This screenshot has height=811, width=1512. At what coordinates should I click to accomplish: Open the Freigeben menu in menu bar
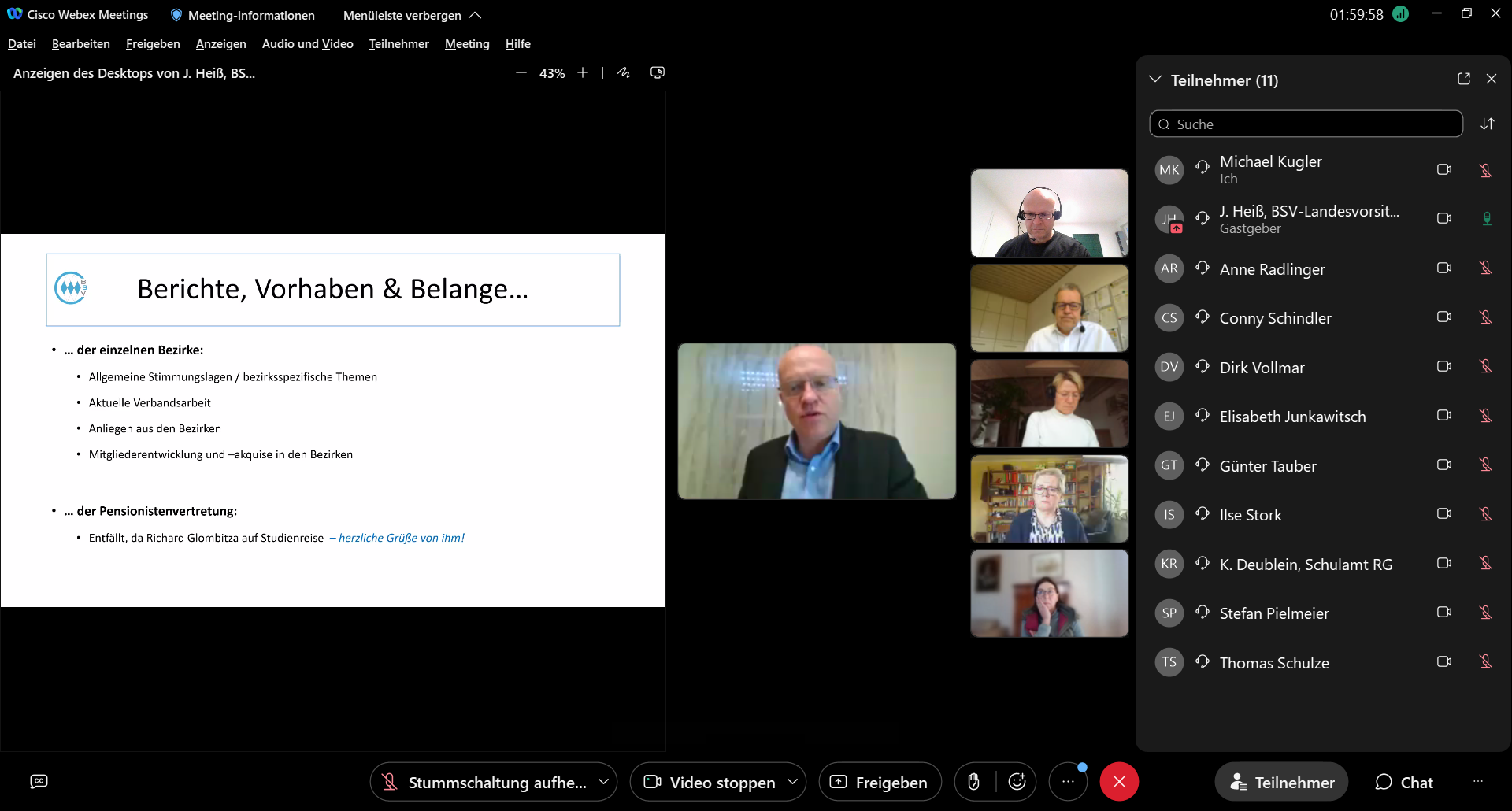[x=153, y=44]
